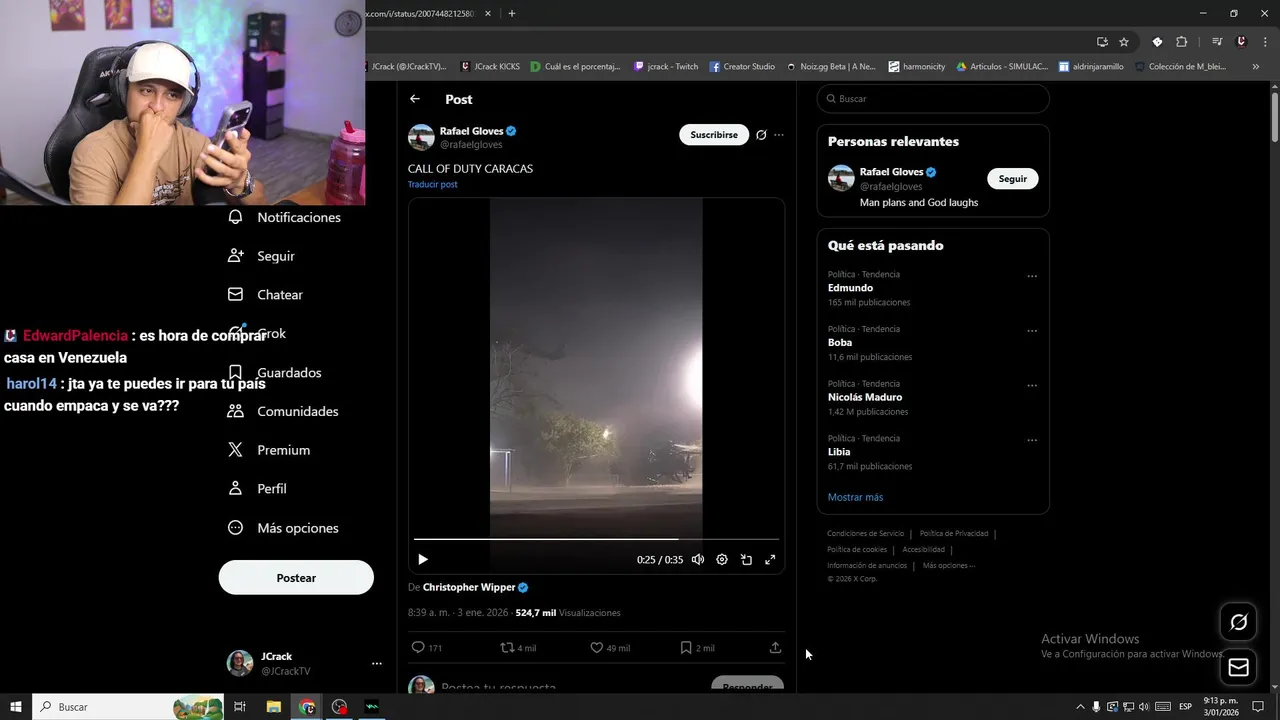Viewport: 1280px width, 720px height.
Task: Expand the Más opciones footer link
Action: point(948,566)
